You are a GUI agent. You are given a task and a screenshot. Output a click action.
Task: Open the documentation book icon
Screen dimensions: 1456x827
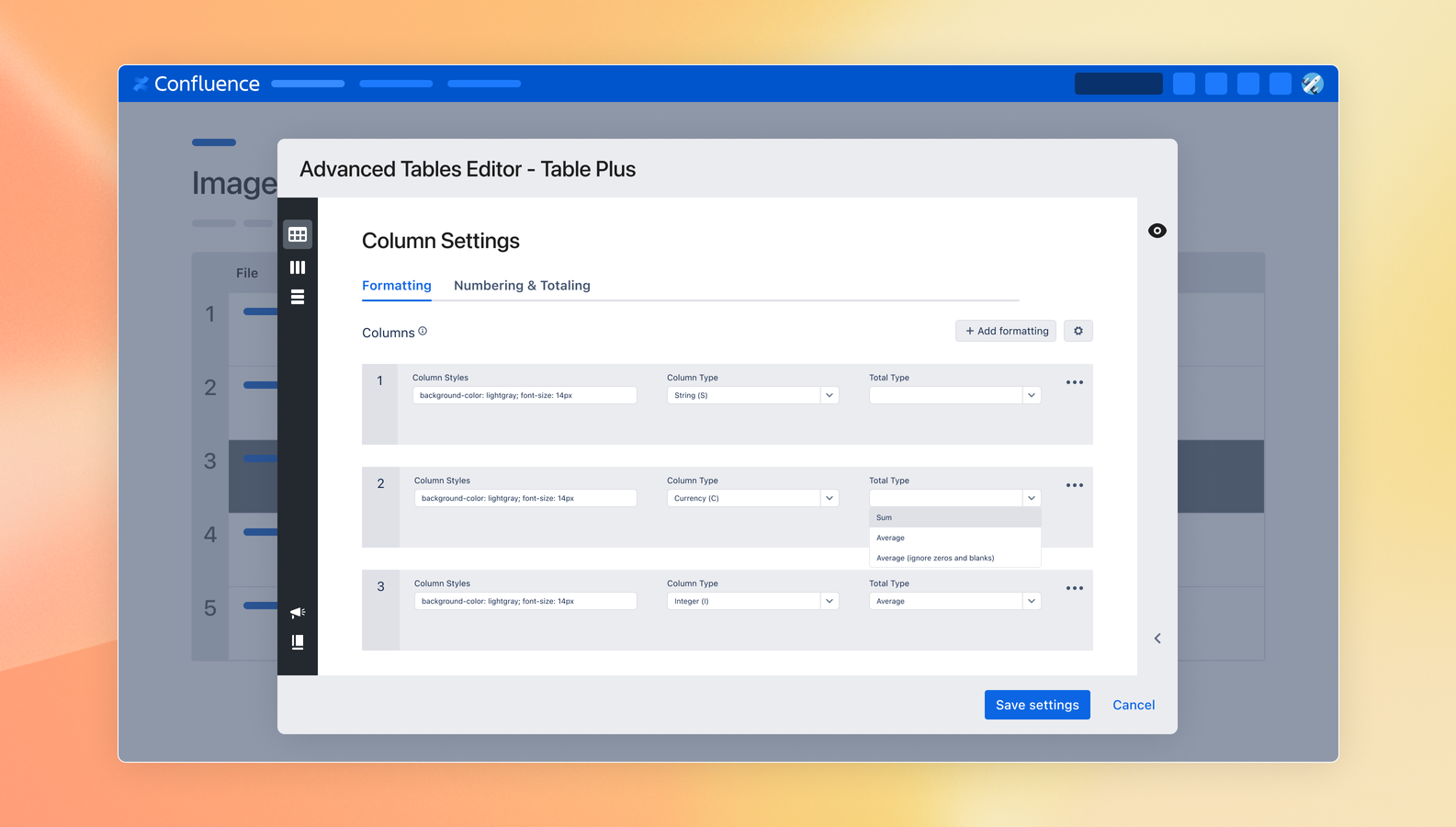click(x=298, y=641)
